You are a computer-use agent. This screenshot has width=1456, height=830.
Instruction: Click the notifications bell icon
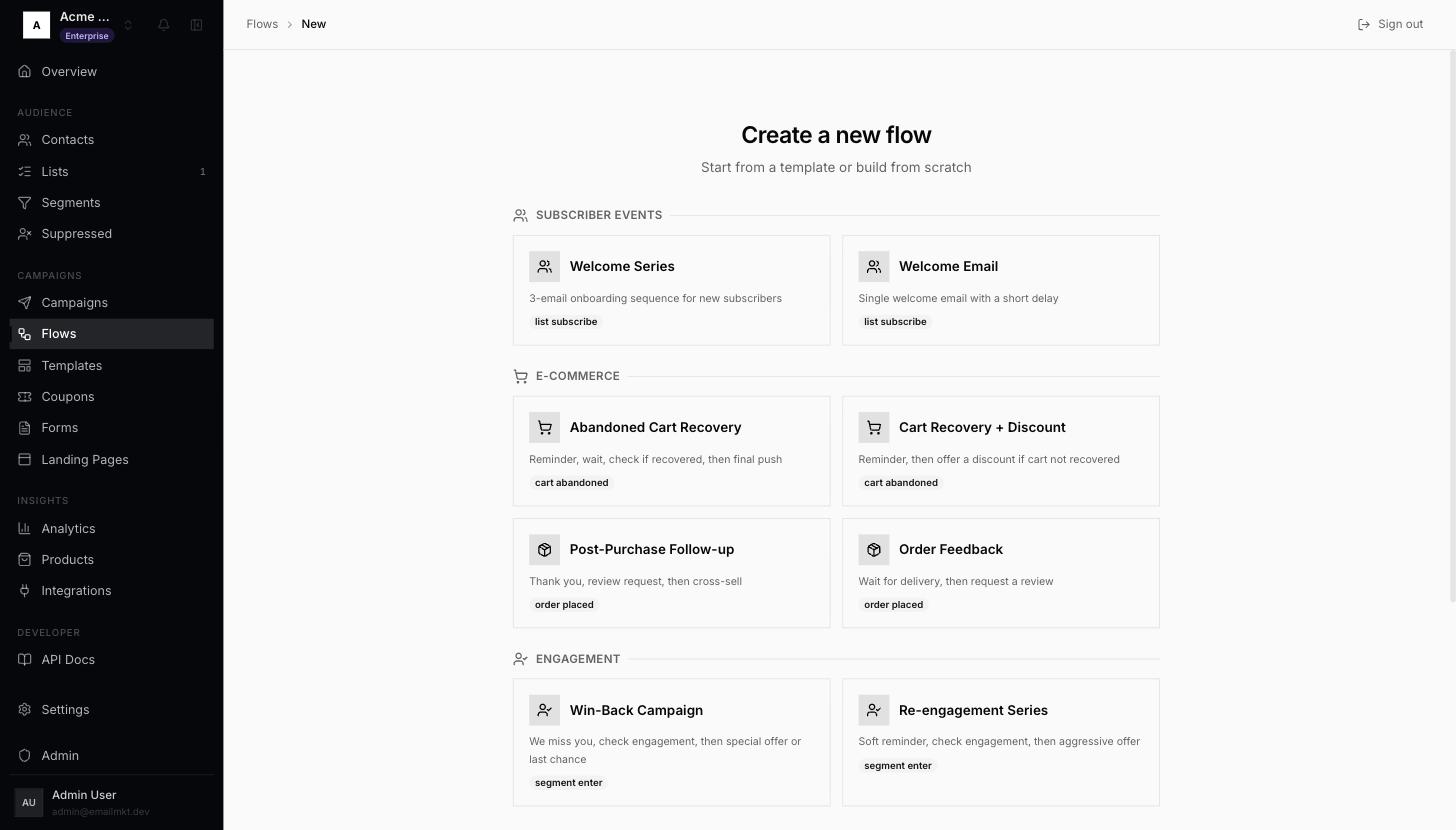pyautogui.click(x=164, y=25)
